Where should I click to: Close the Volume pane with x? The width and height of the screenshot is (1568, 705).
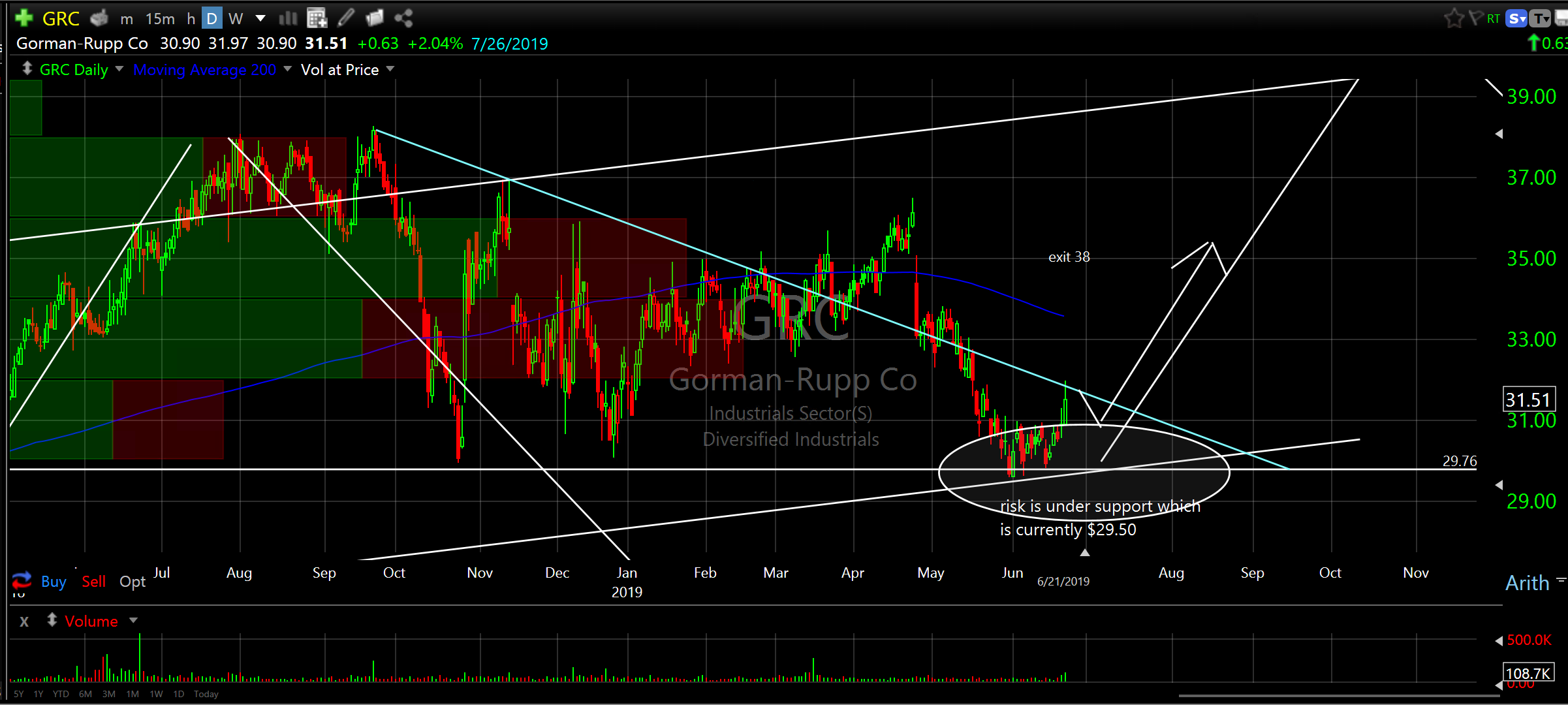pos(24,621)
